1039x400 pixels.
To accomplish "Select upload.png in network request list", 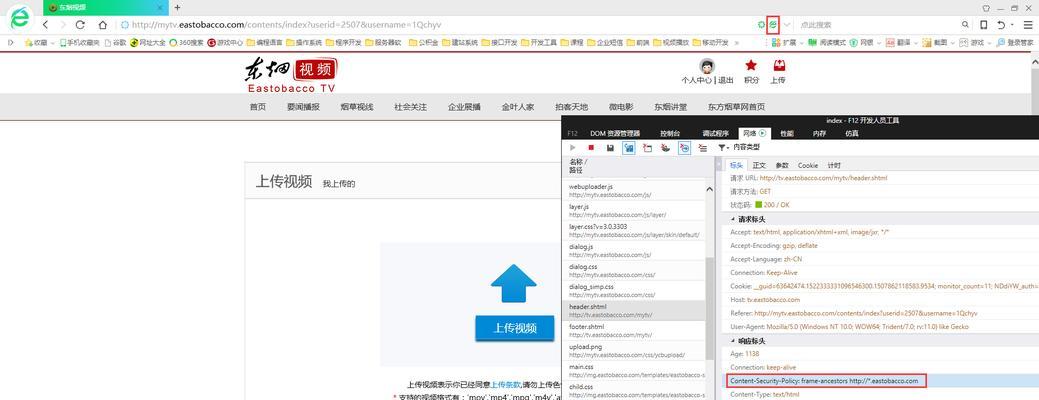I will pos(633,350).
